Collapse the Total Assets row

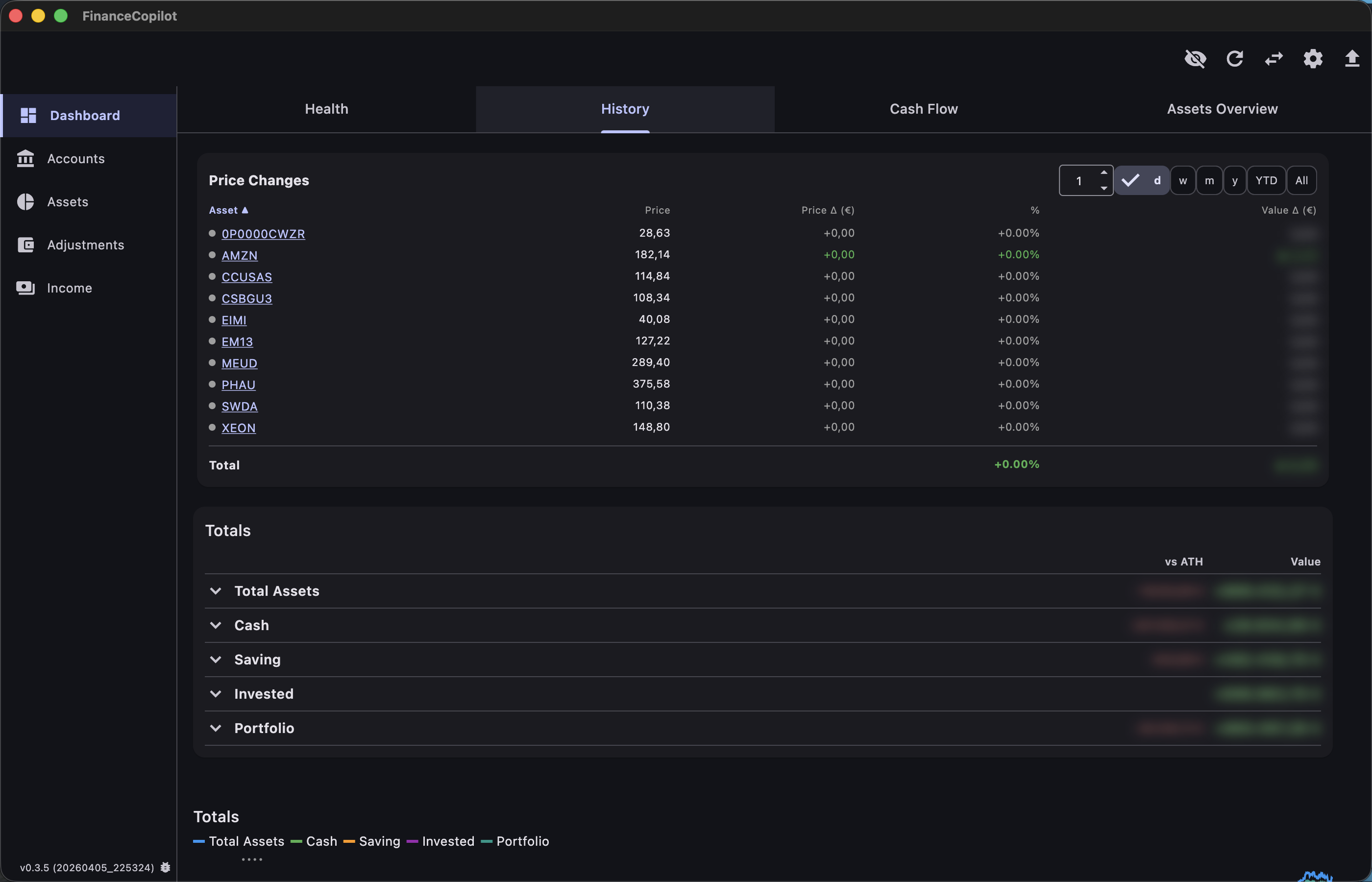pos(217,590)
